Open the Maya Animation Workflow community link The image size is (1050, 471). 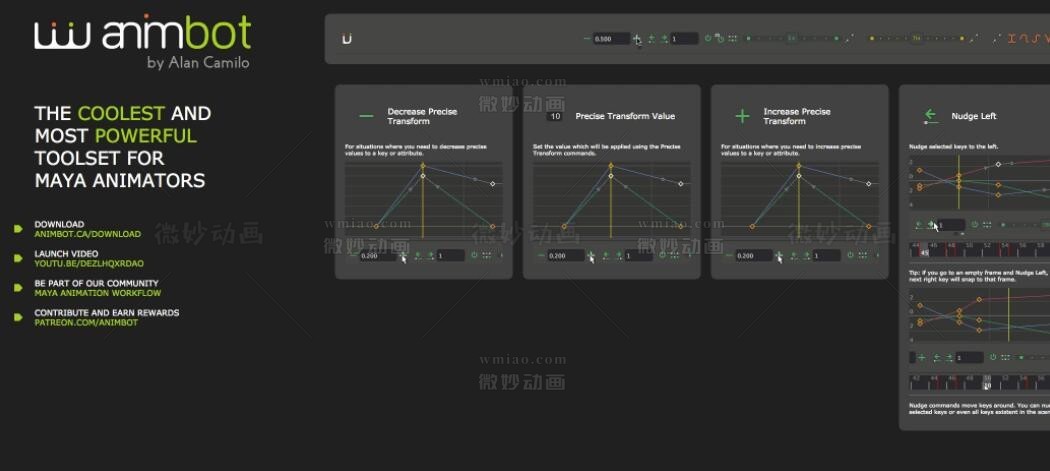pos(98,293)
